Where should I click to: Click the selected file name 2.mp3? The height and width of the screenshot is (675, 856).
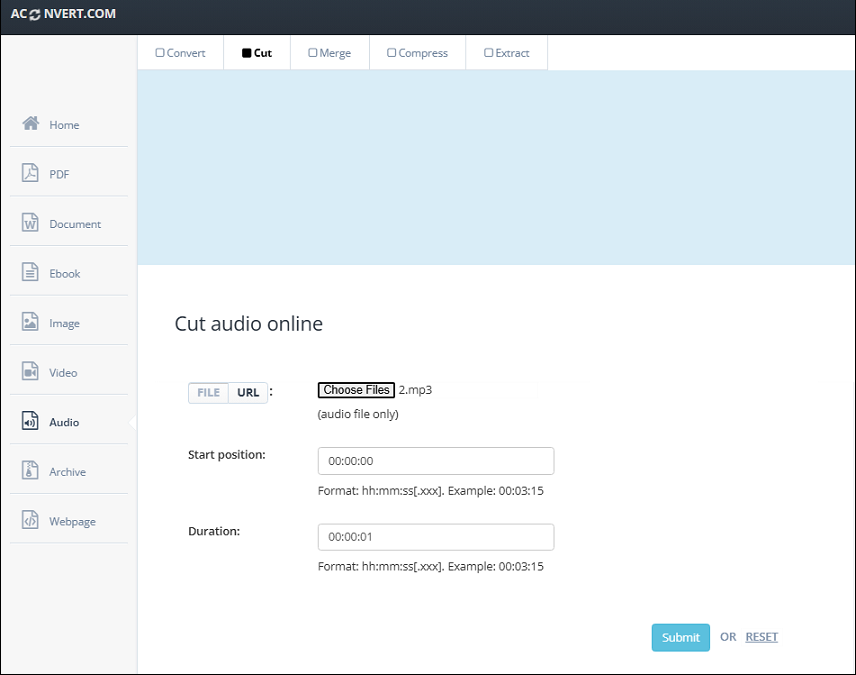[415, 390]
